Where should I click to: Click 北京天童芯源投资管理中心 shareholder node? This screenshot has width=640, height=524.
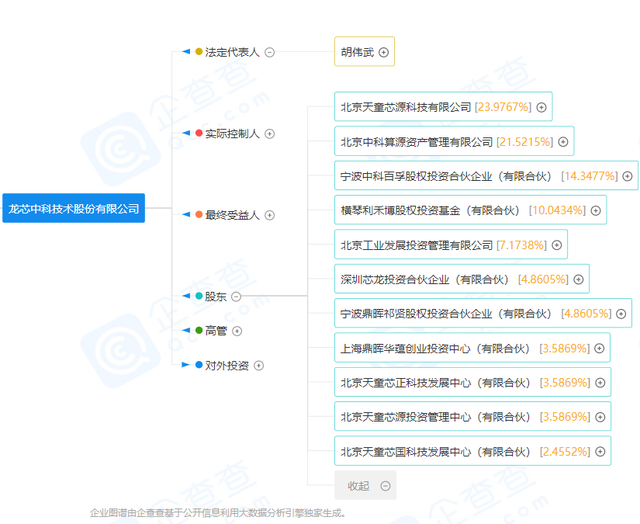click(x=437, y=417)
